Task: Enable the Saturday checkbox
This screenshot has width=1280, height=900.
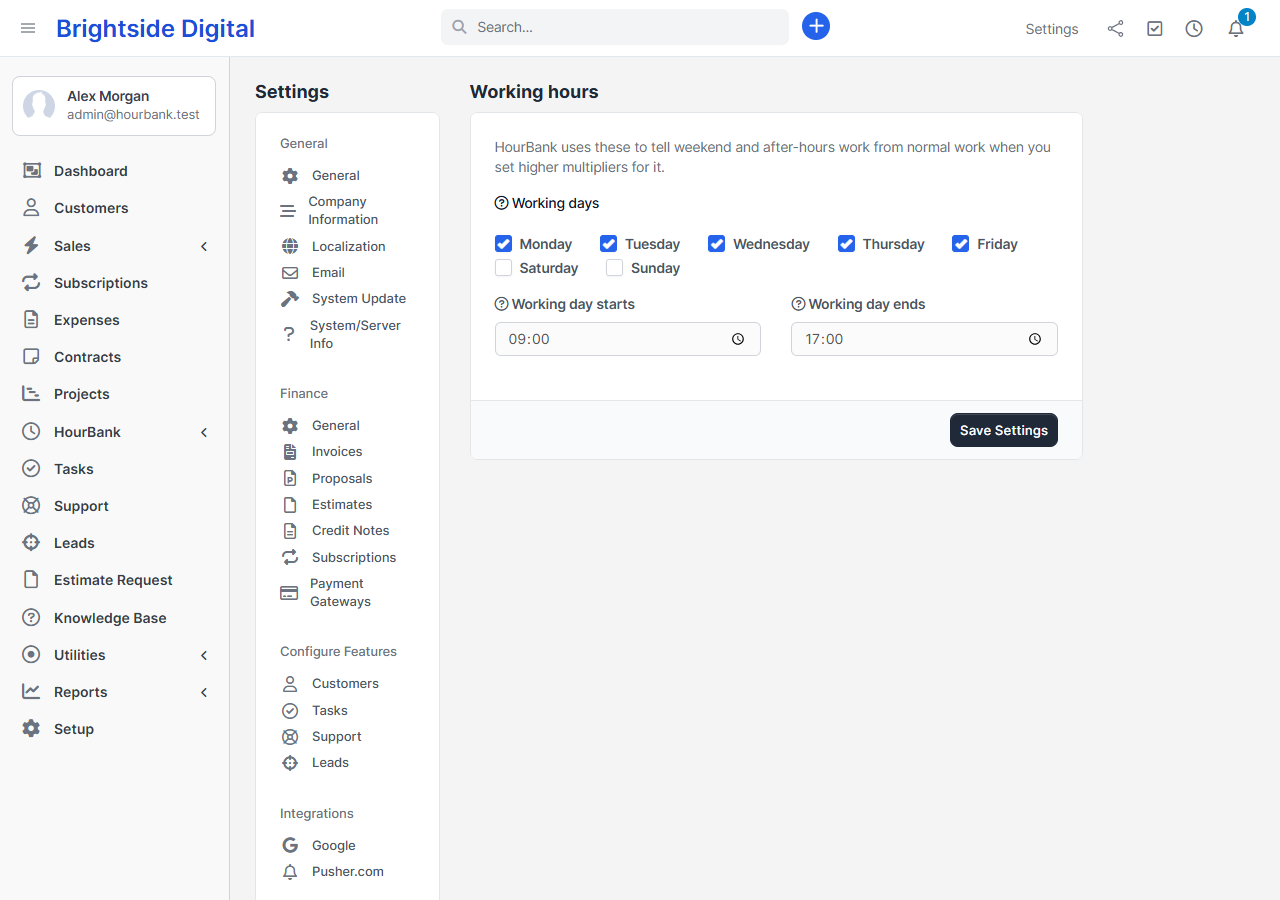Action: coord(504,268)
